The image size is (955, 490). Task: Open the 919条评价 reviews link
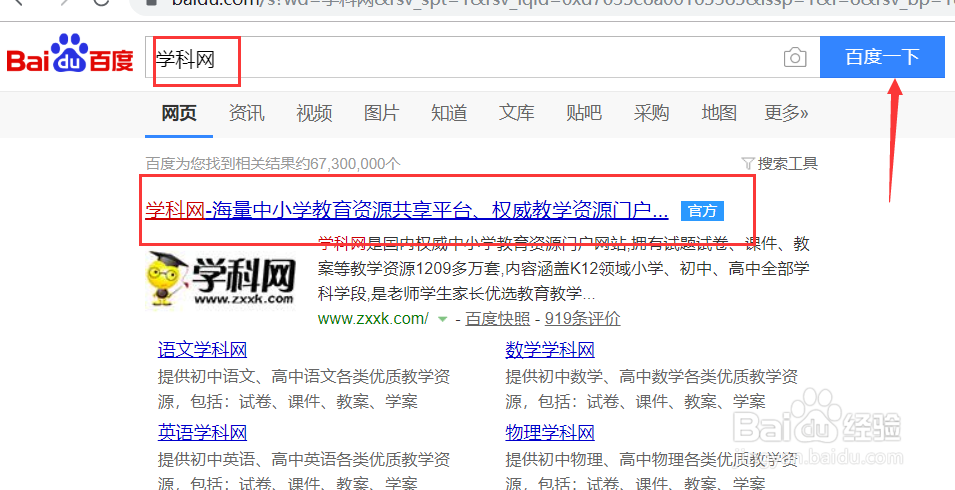[582, 318]
